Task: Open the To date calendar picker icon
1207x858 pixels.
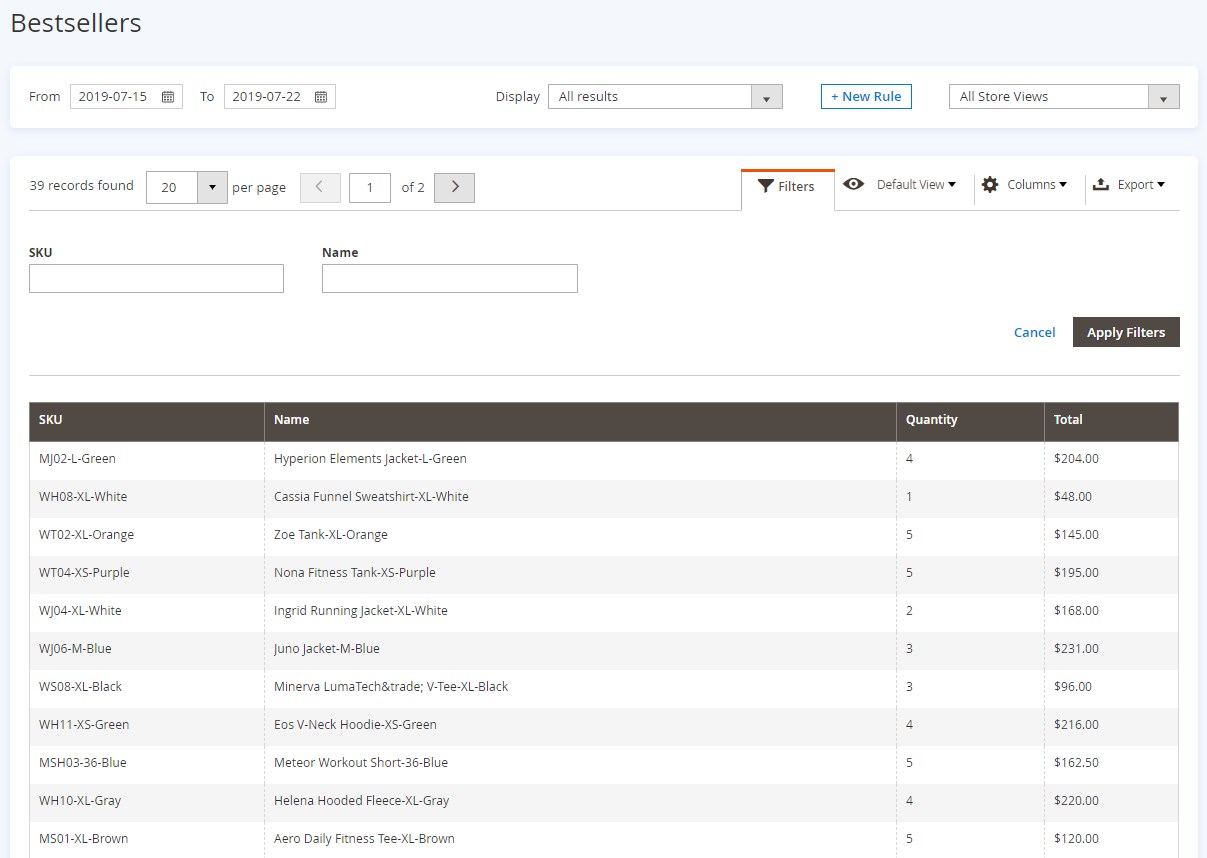Action: click(321, 97)
